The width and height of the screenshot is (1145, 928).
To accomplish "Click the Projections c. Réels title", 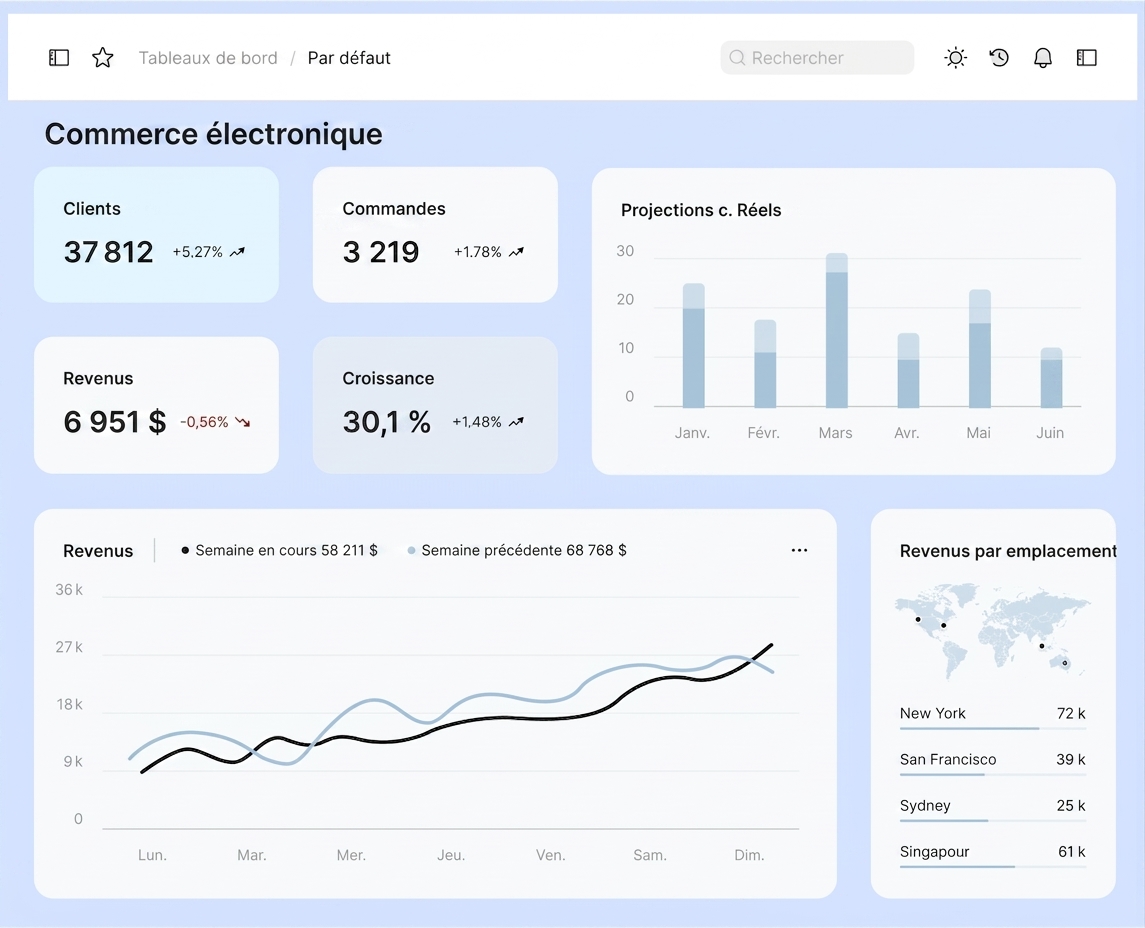I will point(701,210).
